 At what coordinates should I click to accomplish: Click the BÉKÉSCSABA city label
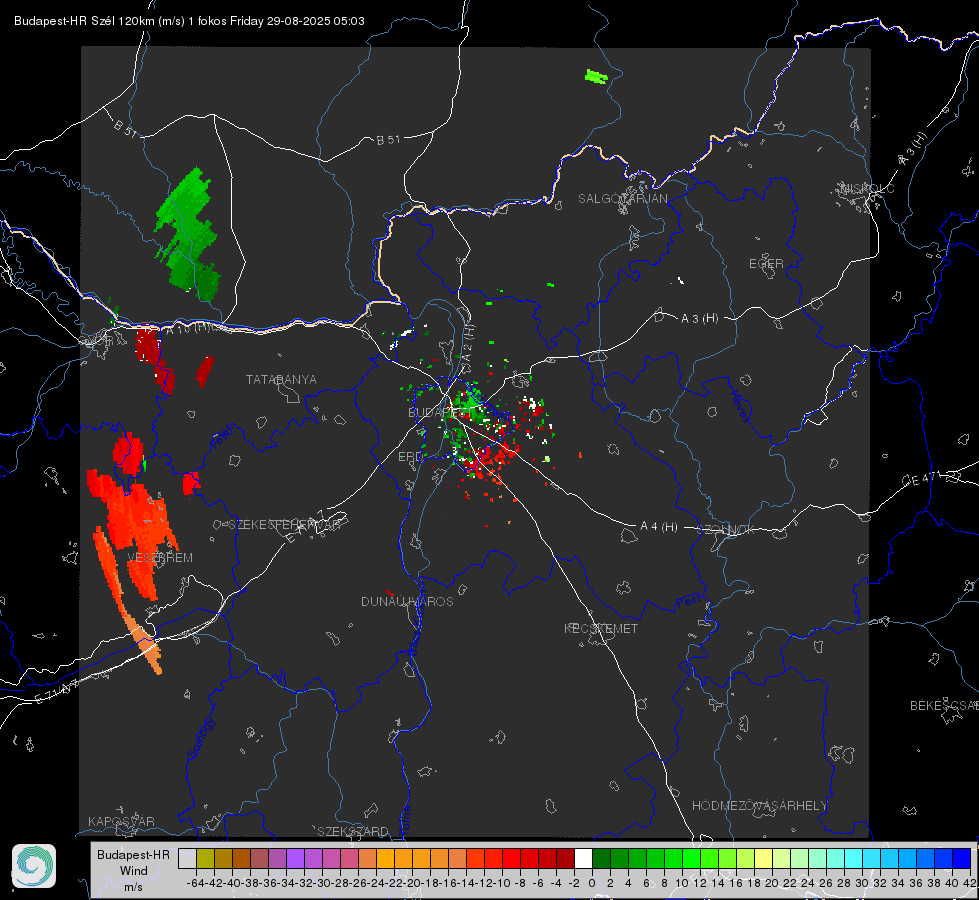[944, 706]
